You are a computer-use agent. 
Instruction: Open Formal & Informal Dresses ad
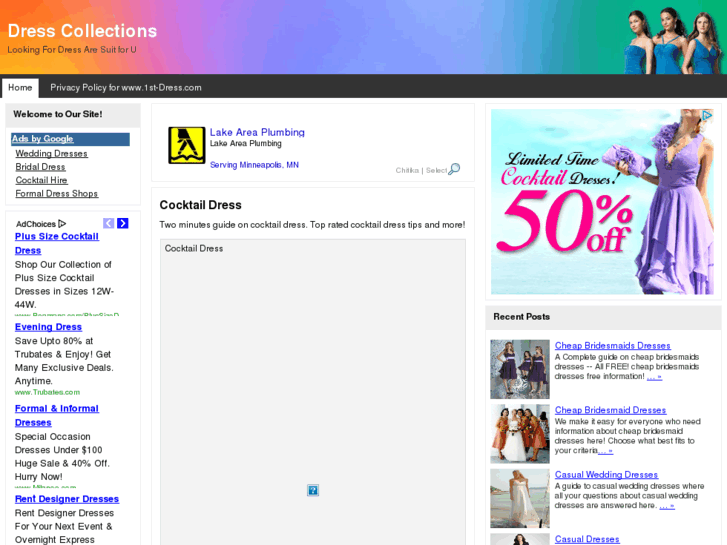tap(57, 416)
